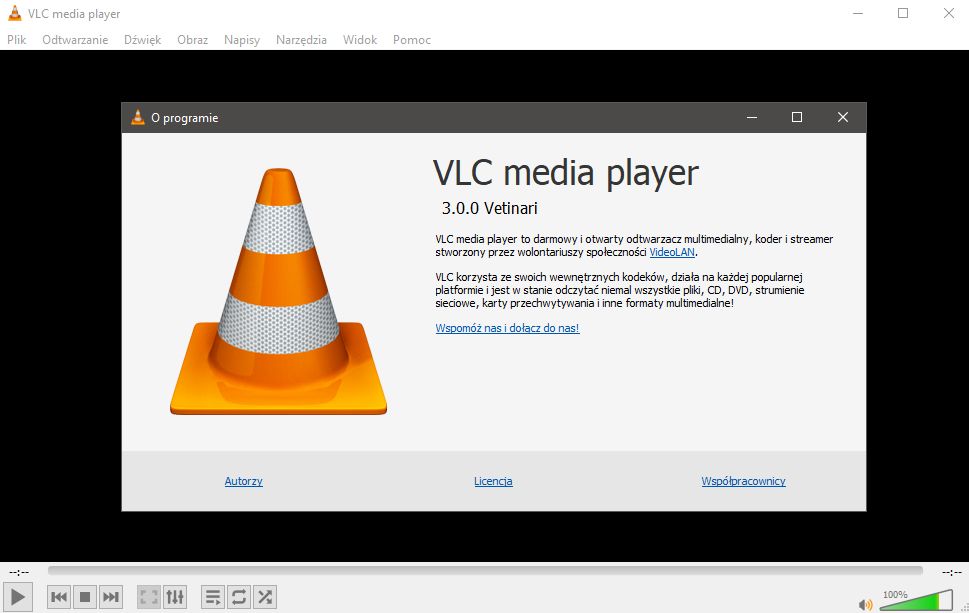Click the large VLC cone logo
This screenshot has height=613, width=969.
(x=279, y=291)
